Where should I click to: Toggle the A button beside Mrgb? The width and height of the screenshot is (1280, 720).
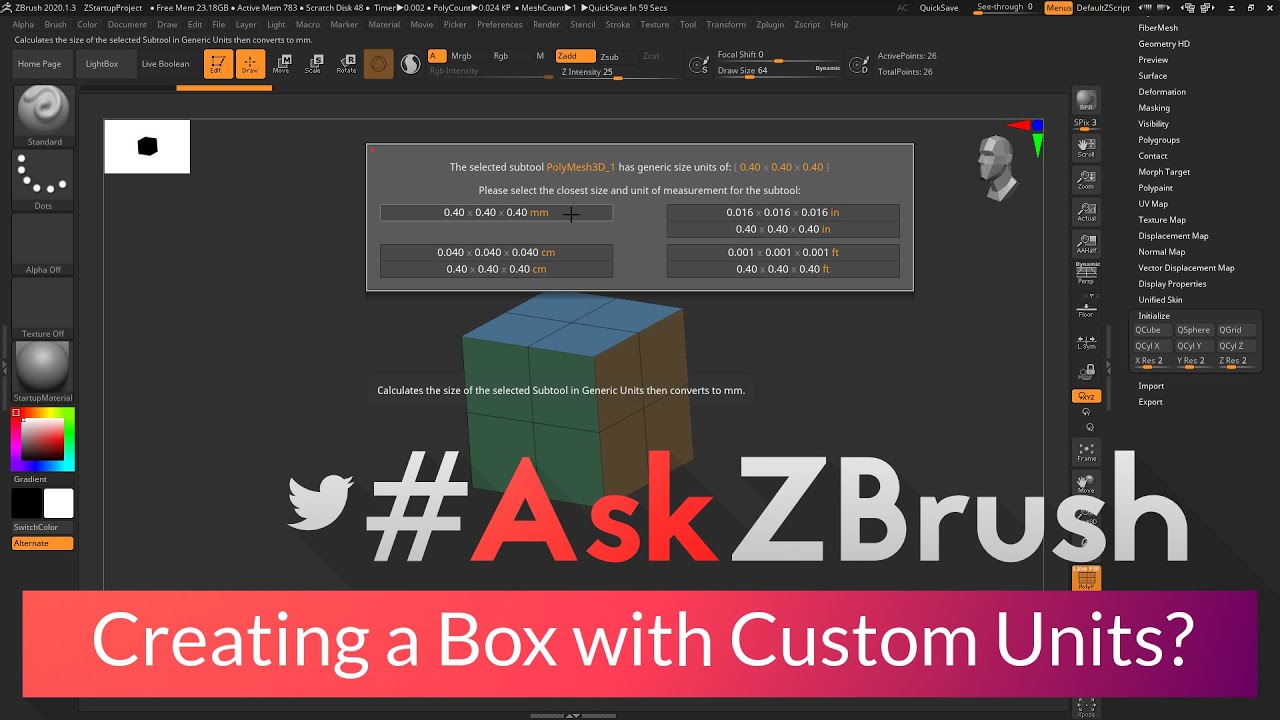click(x=437, y=56)
